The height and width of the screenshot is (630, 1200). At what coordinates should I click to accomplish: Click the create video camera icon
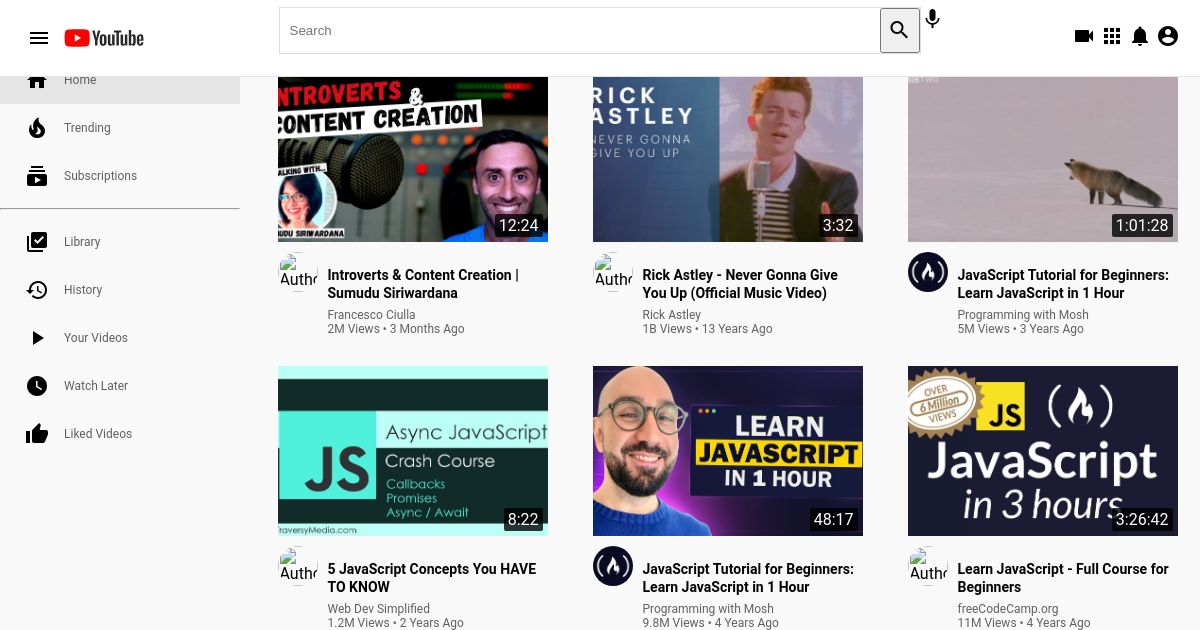point(1084,37)
